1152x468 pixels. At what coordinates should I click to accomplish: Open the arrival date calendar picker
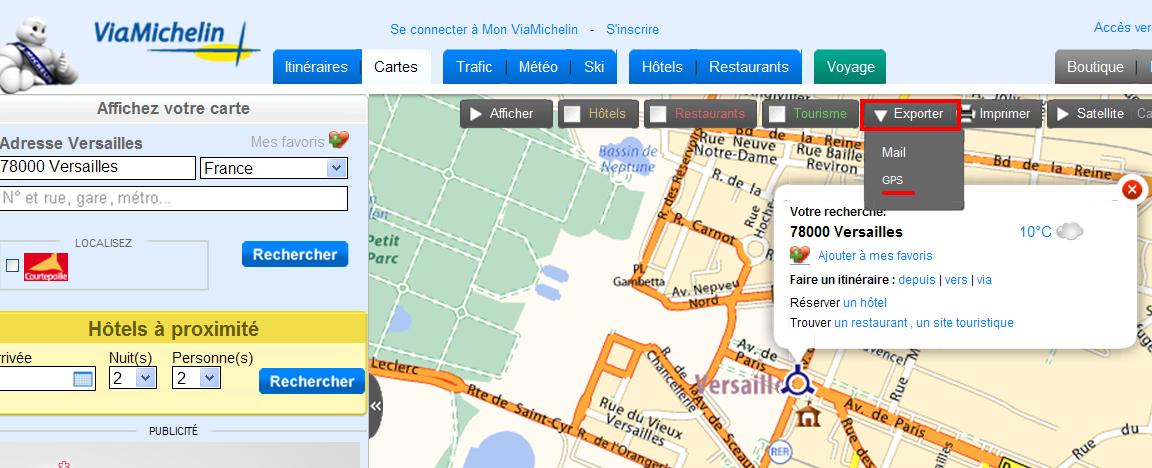coord(83,379)
